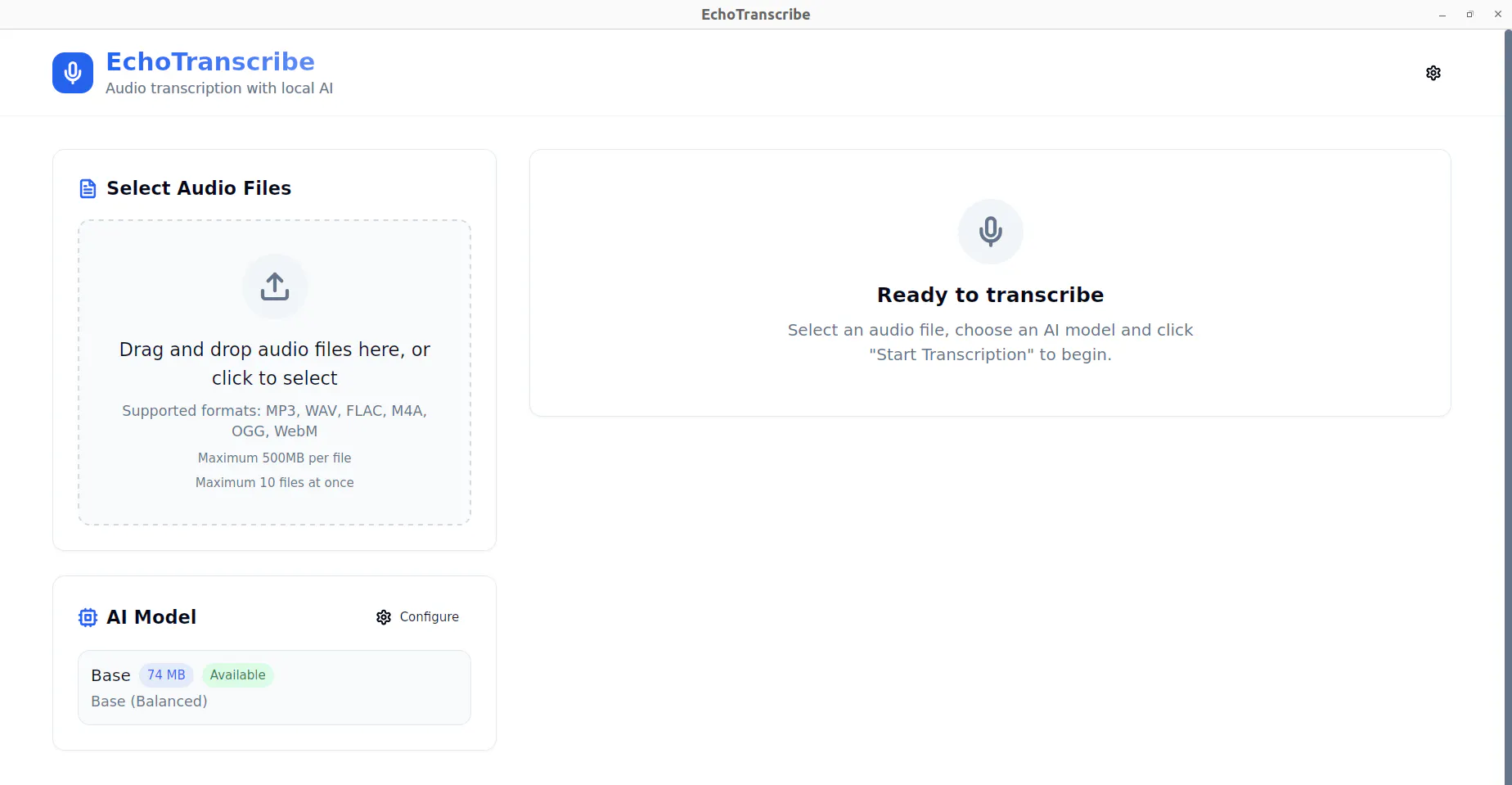Viewport: 1512px width, 785px height.
Task: Maximize the EchoTranscribe window
Action: pyautogui.click(x=1470, y=15)
